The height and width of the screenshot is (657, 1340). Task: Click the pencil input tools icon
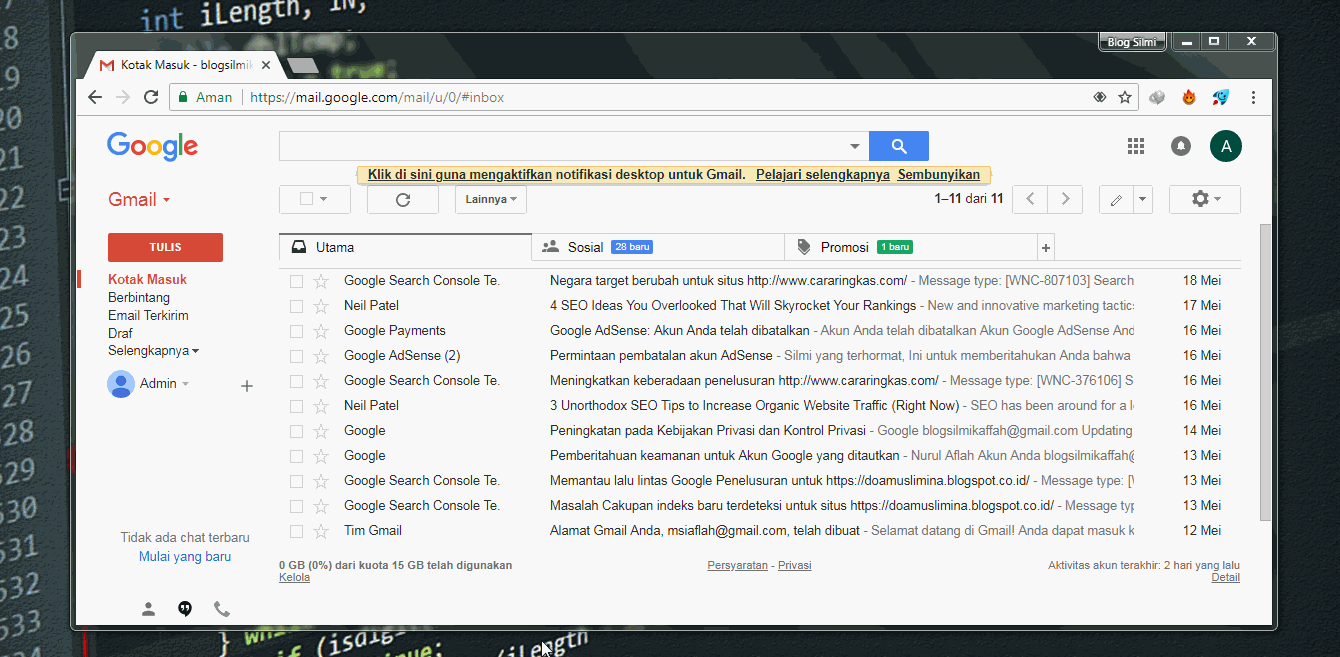coord(1116,199)
